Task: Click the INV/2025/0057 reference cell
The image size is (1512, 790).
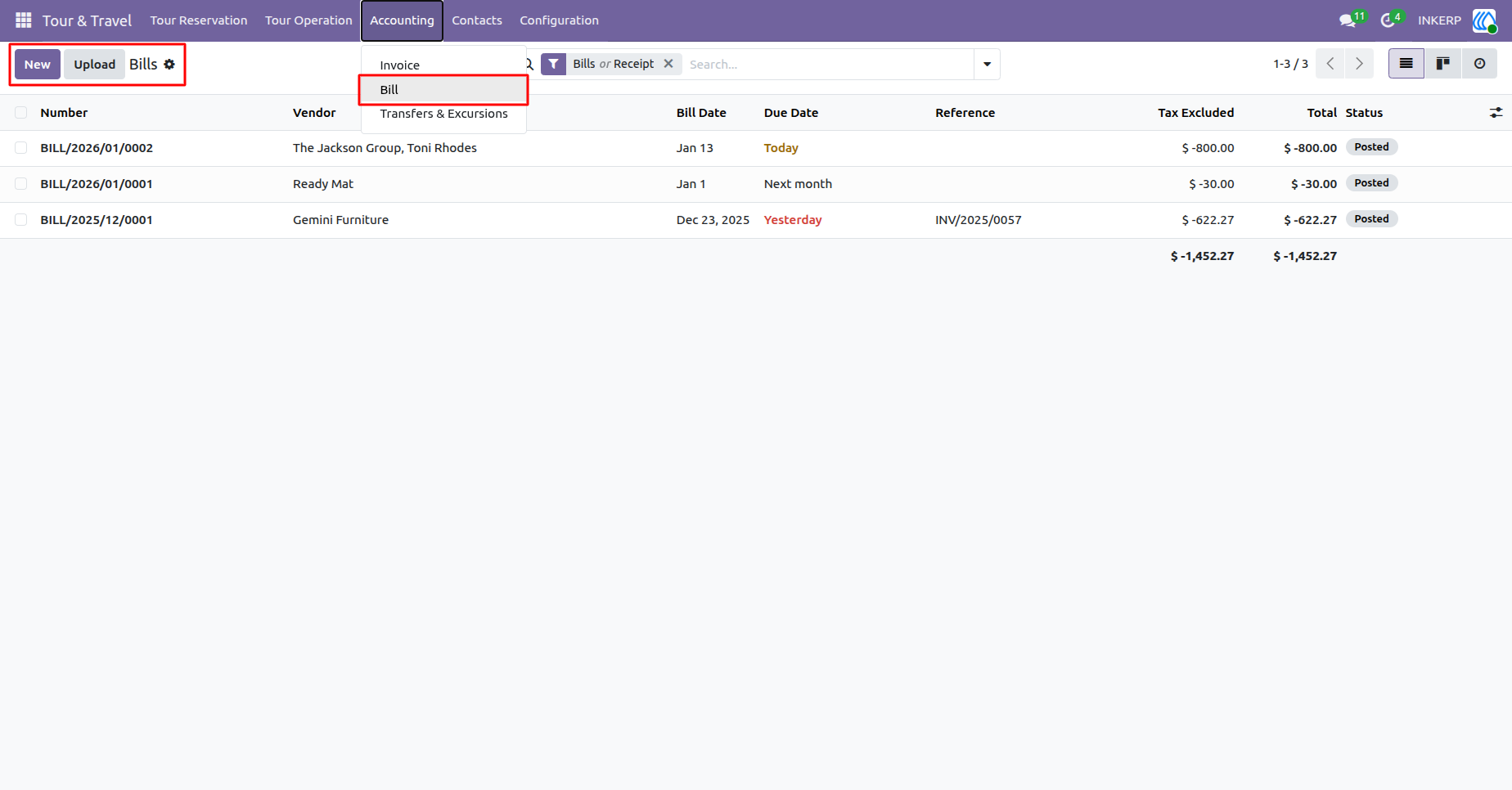Action: [979, 220]
